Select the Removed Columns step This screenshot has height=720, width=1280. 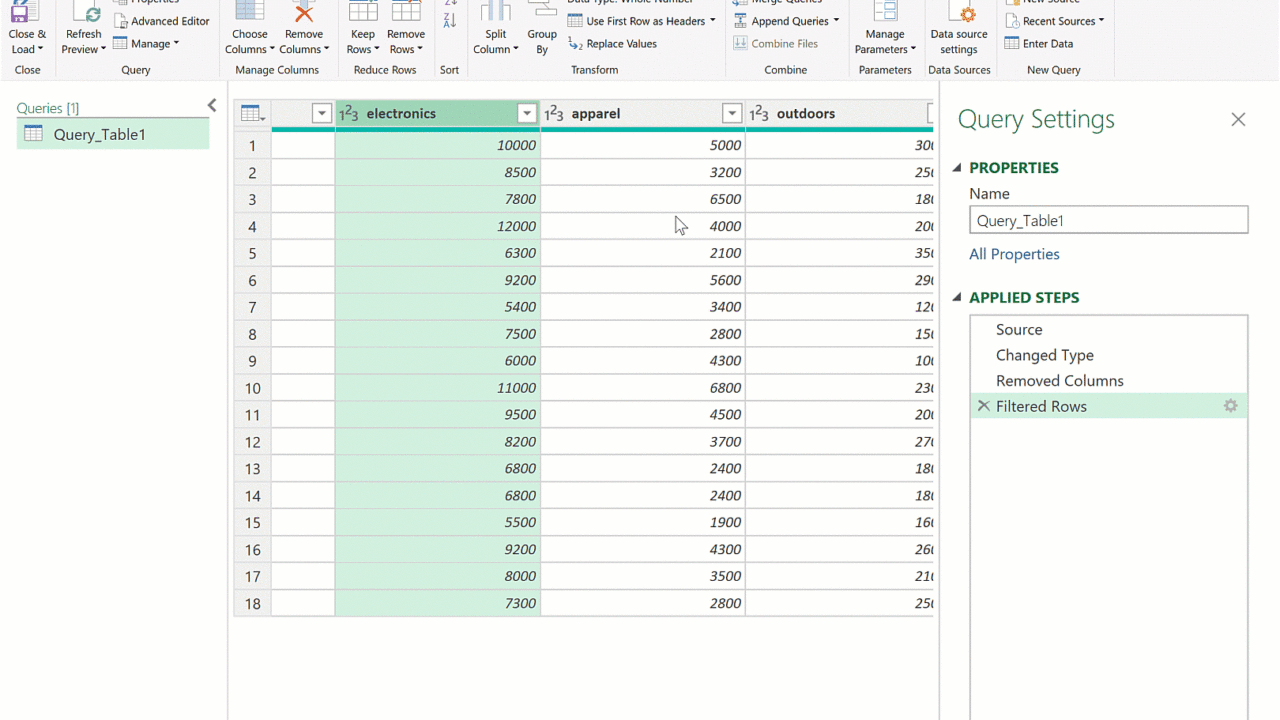tap(1059, 381)
